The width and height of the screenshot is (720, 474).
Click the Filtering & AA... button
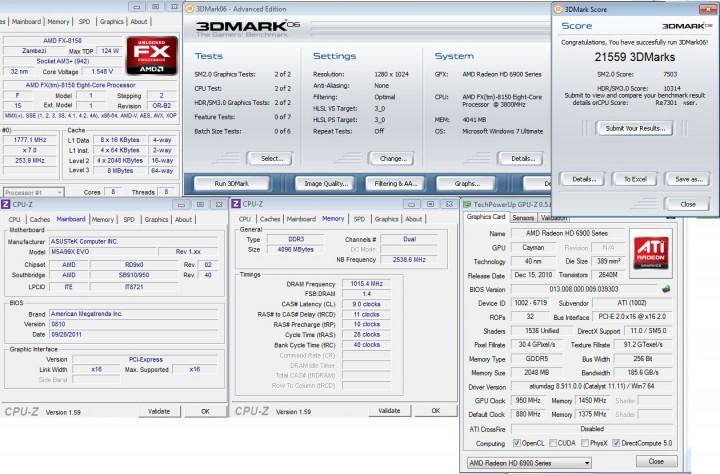(x=395, y=183)
